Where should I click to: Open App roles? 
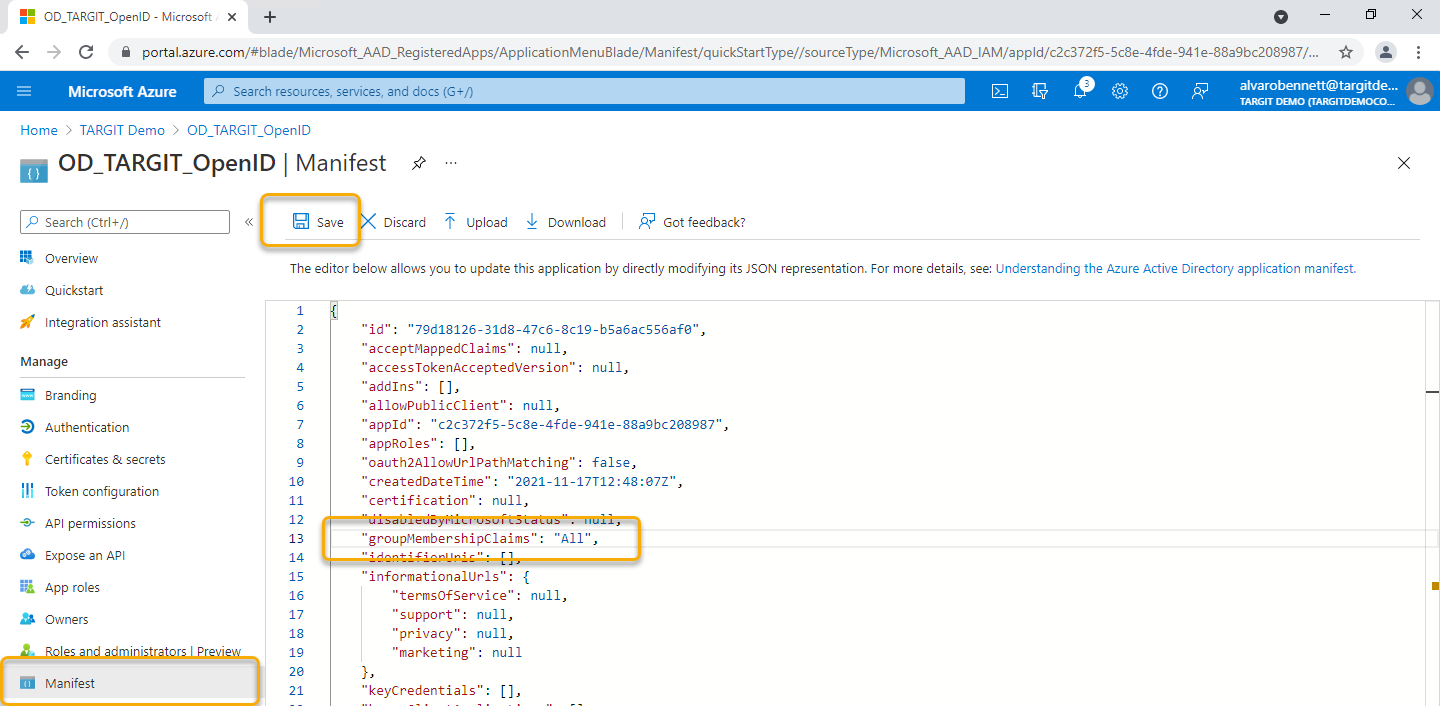(72, 587)
